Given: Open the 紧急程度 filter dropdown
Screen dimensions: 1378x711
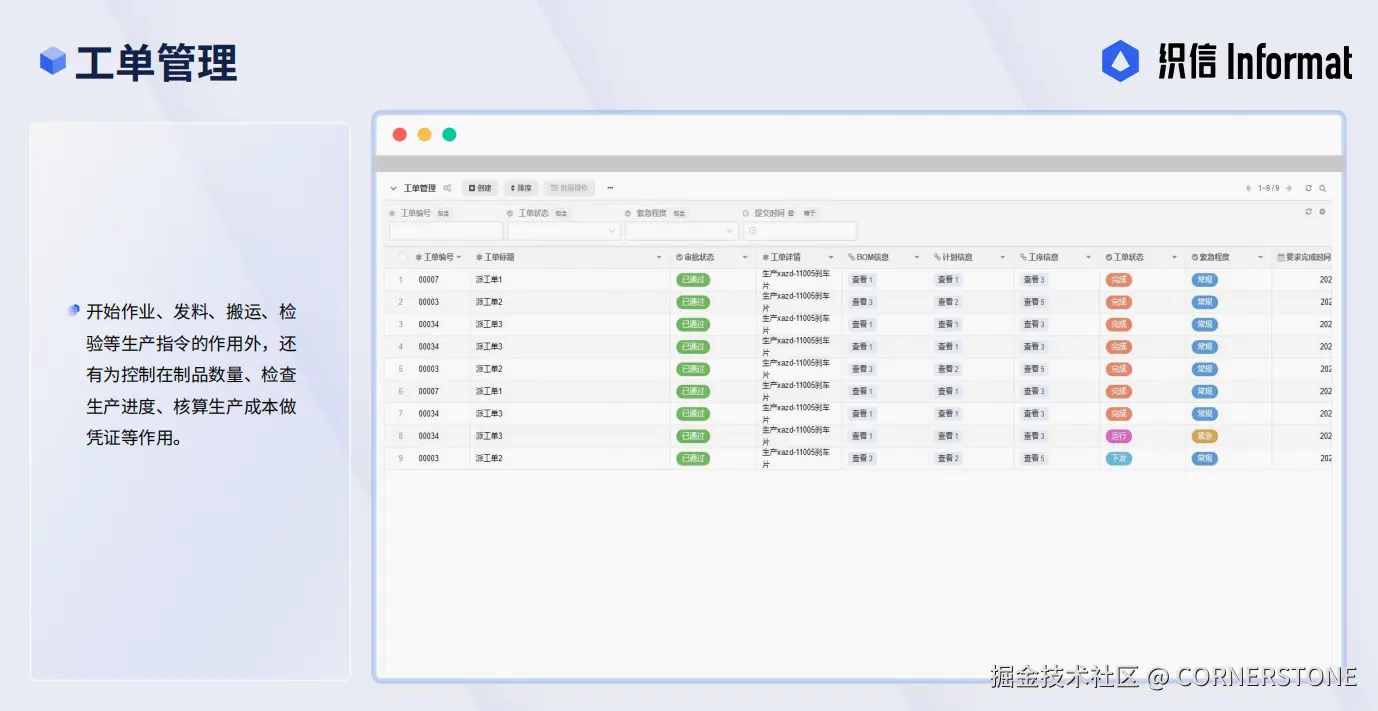Looking at the screenshot, I should tap(682, 231).
